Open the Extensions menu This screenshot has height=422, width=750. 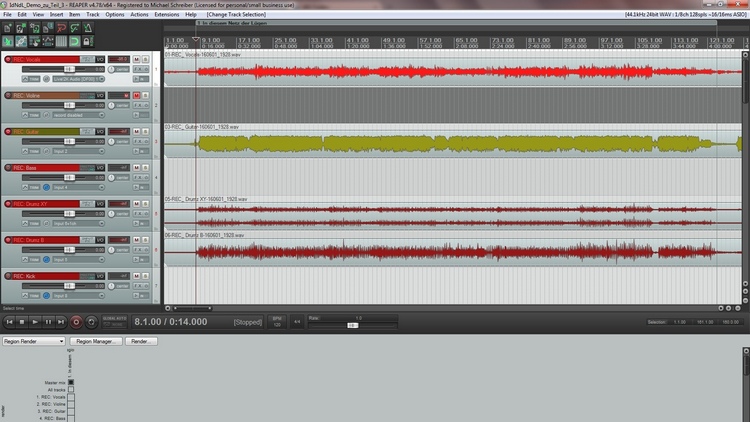pos(166,14)
